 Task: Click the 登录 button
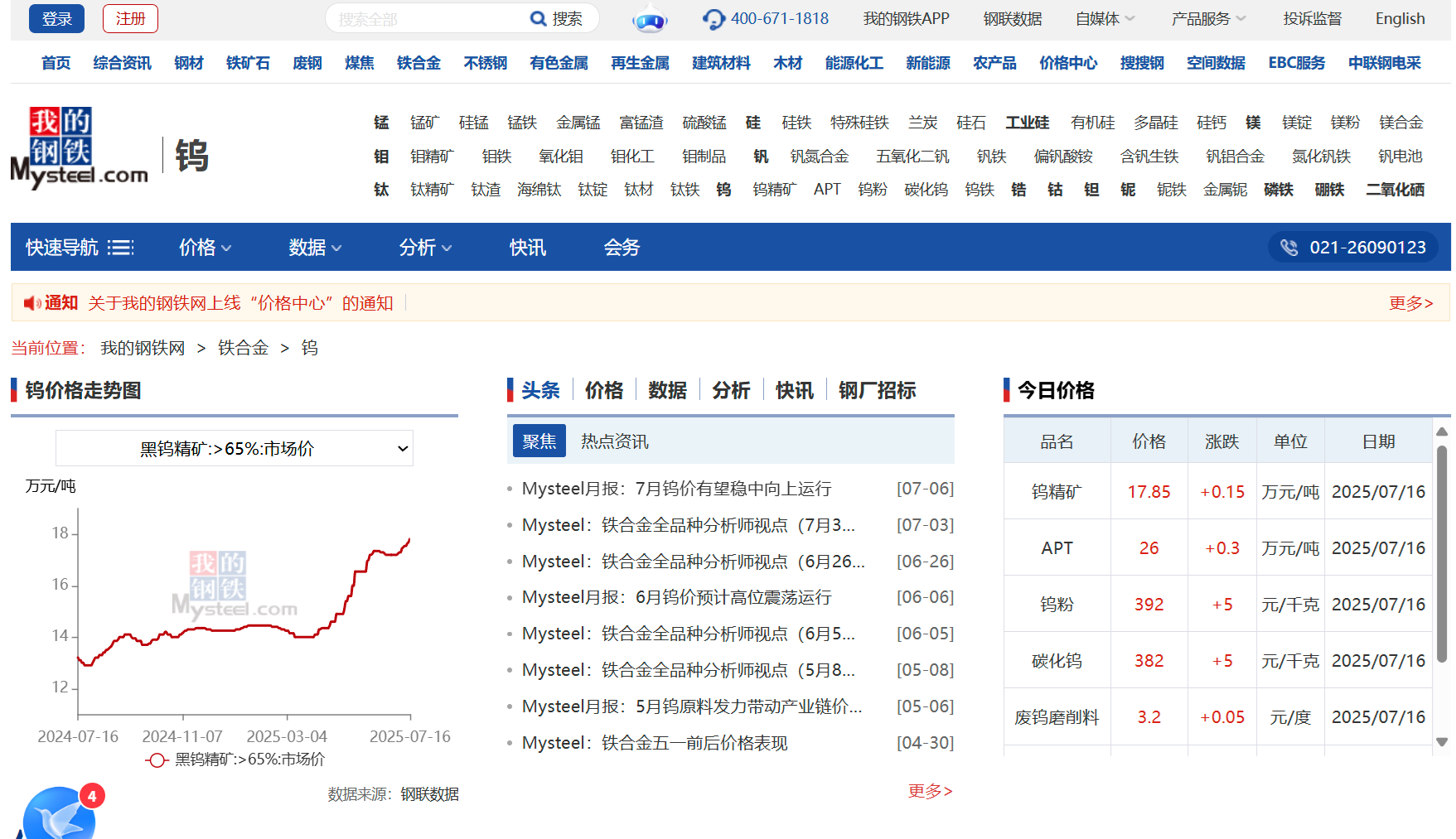[x=56, y=18]
